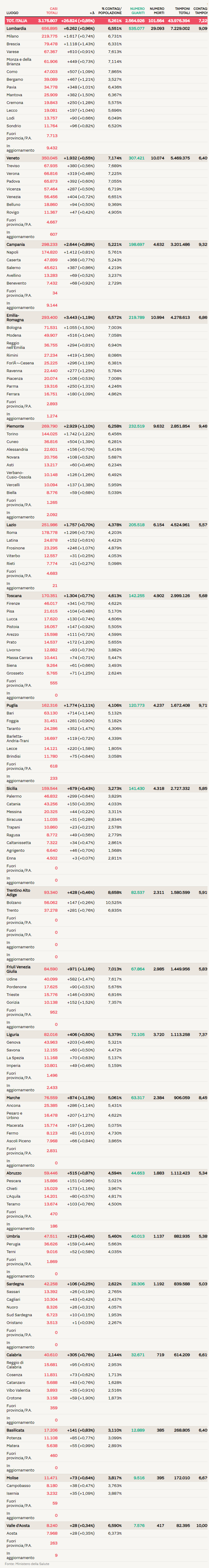Image resolution: width=209 pixels, height=1568 pixels.
Task: Click the Vibo Valentia province name
Action: 18,1391
